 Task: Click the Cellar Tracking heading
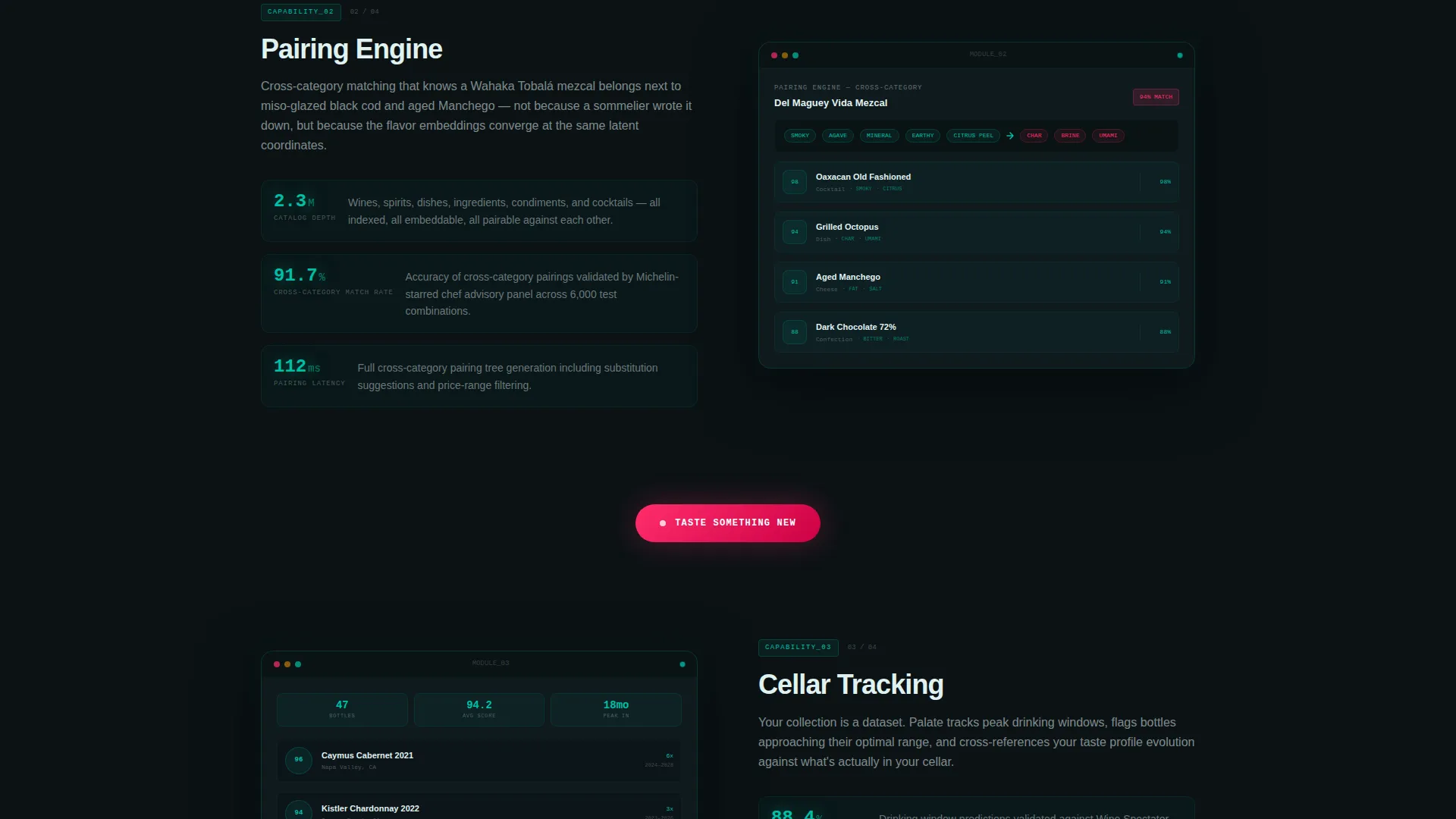click(x=851, y=685)
